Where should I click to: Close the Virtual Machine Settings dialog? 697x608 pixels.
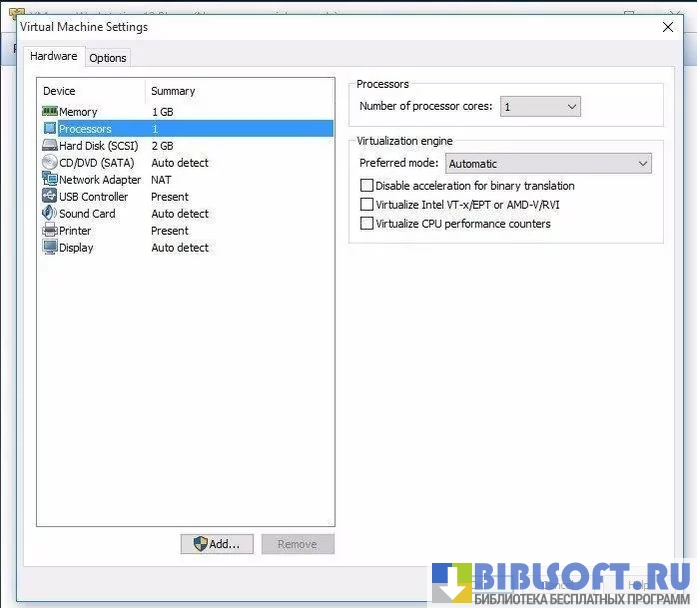click(668, 27)
